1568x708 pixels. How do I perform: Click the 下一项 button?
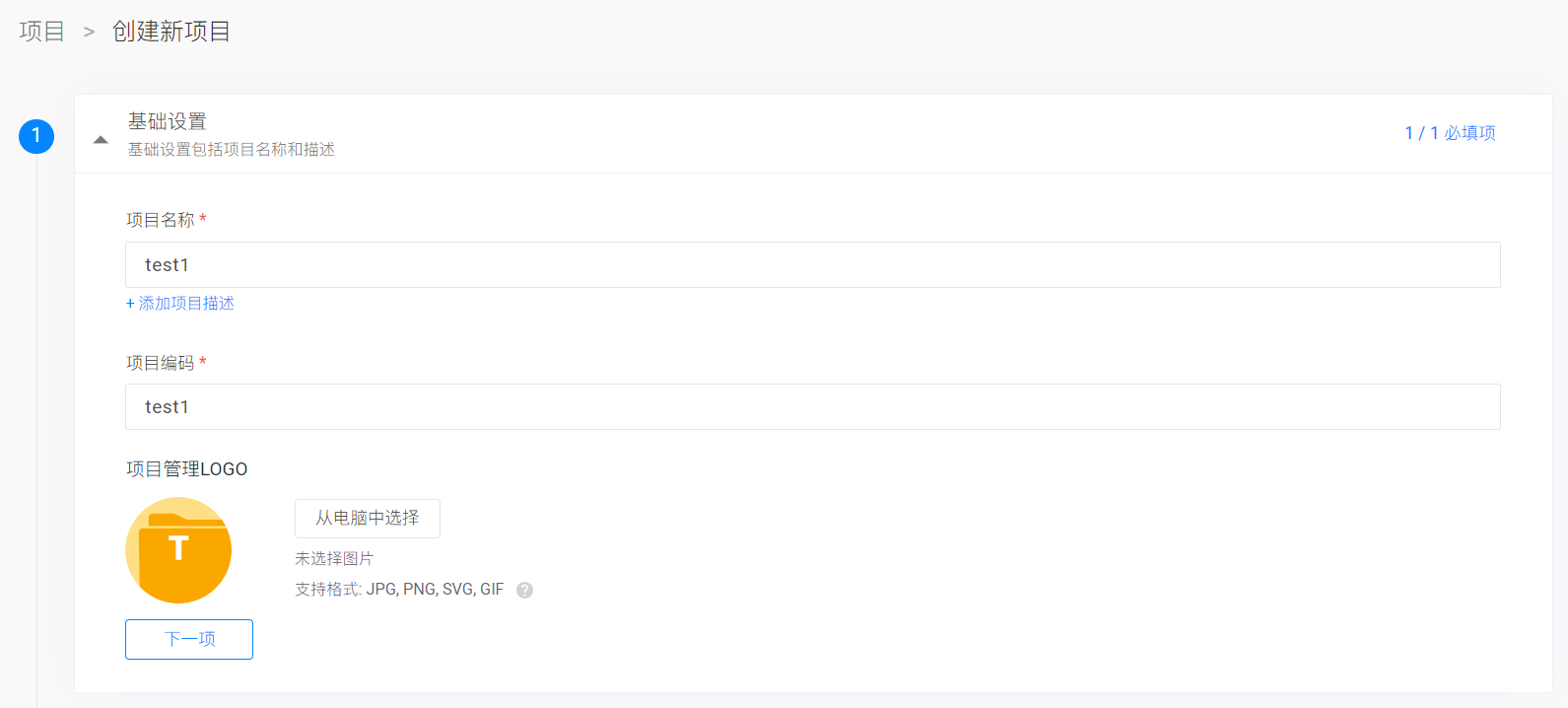coord(189,639)
